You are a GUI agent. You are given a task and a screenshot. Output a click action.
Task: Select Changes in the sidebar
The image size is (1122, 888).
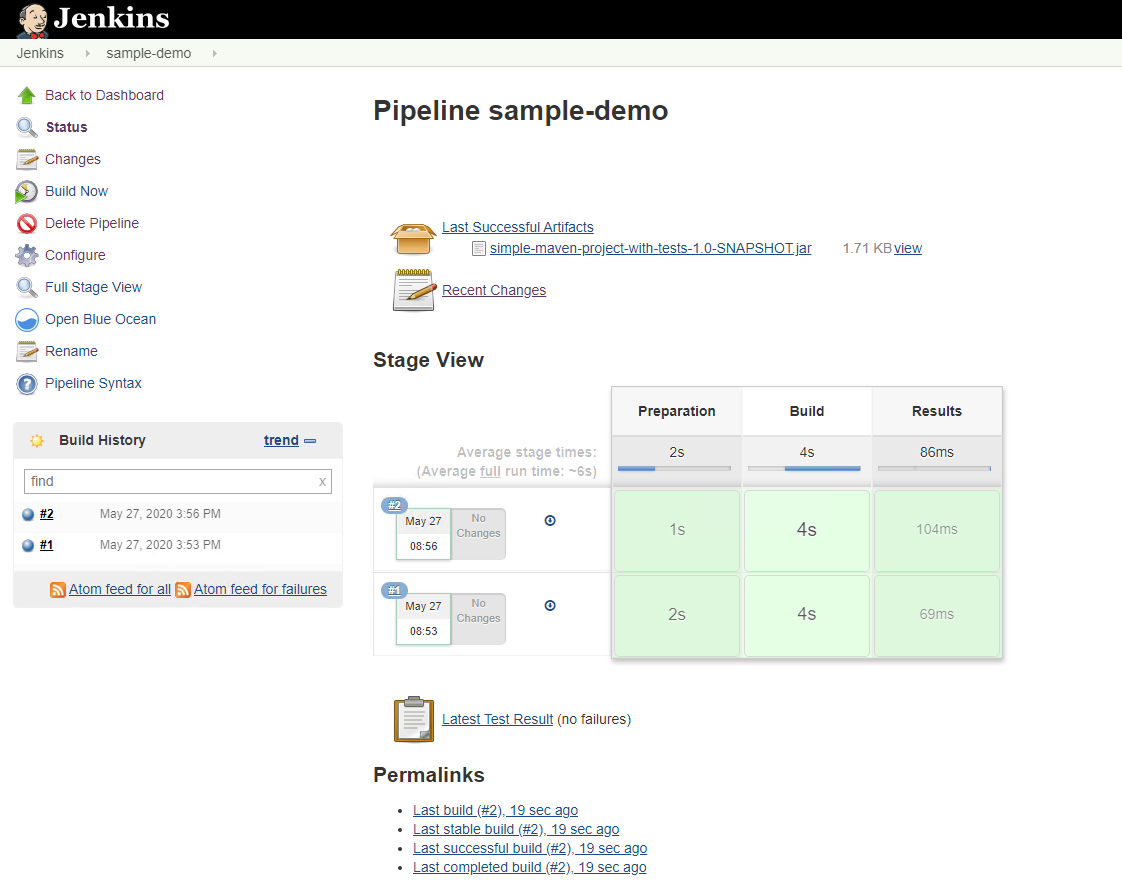click(x=73, y=160)
